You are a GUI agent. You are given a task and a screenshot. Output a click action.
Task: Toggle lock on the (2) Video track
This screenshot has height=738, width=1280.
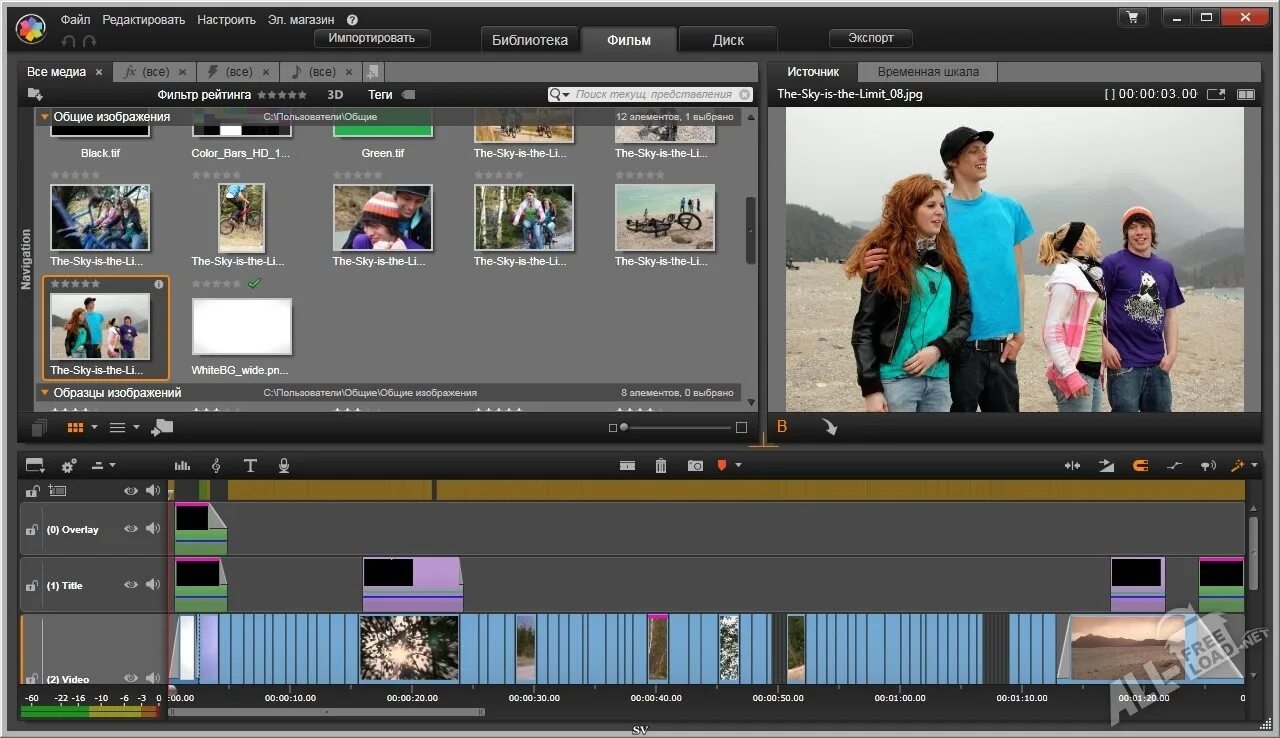coord(32,678)
